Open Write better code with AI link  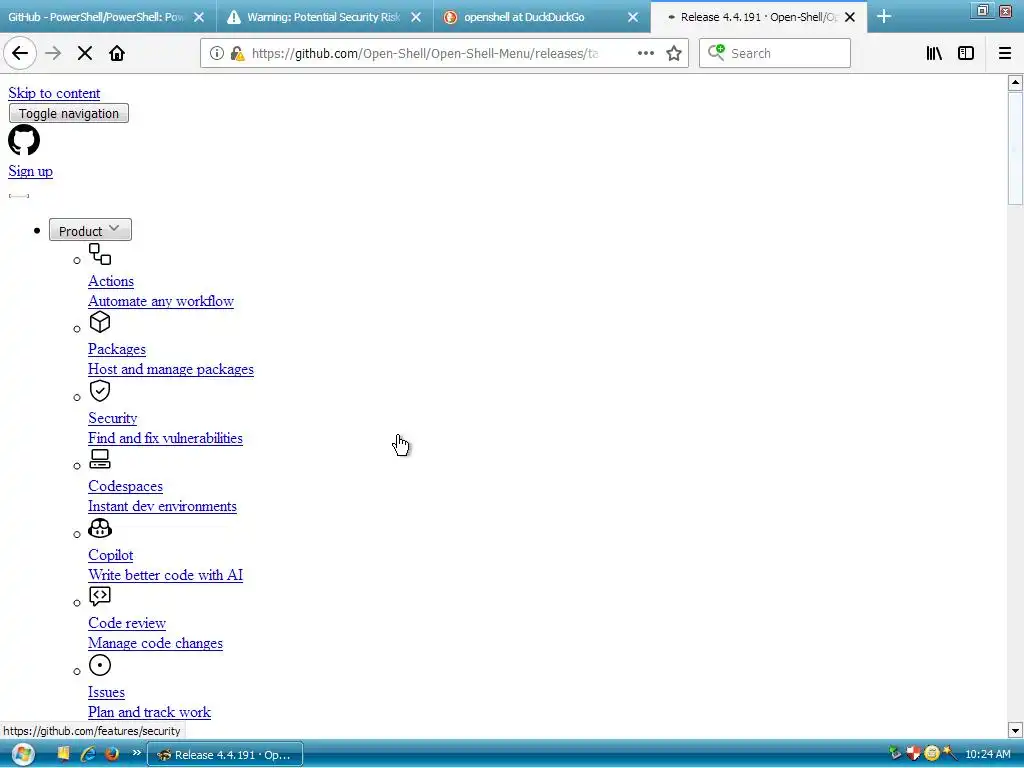click(165, 575)
